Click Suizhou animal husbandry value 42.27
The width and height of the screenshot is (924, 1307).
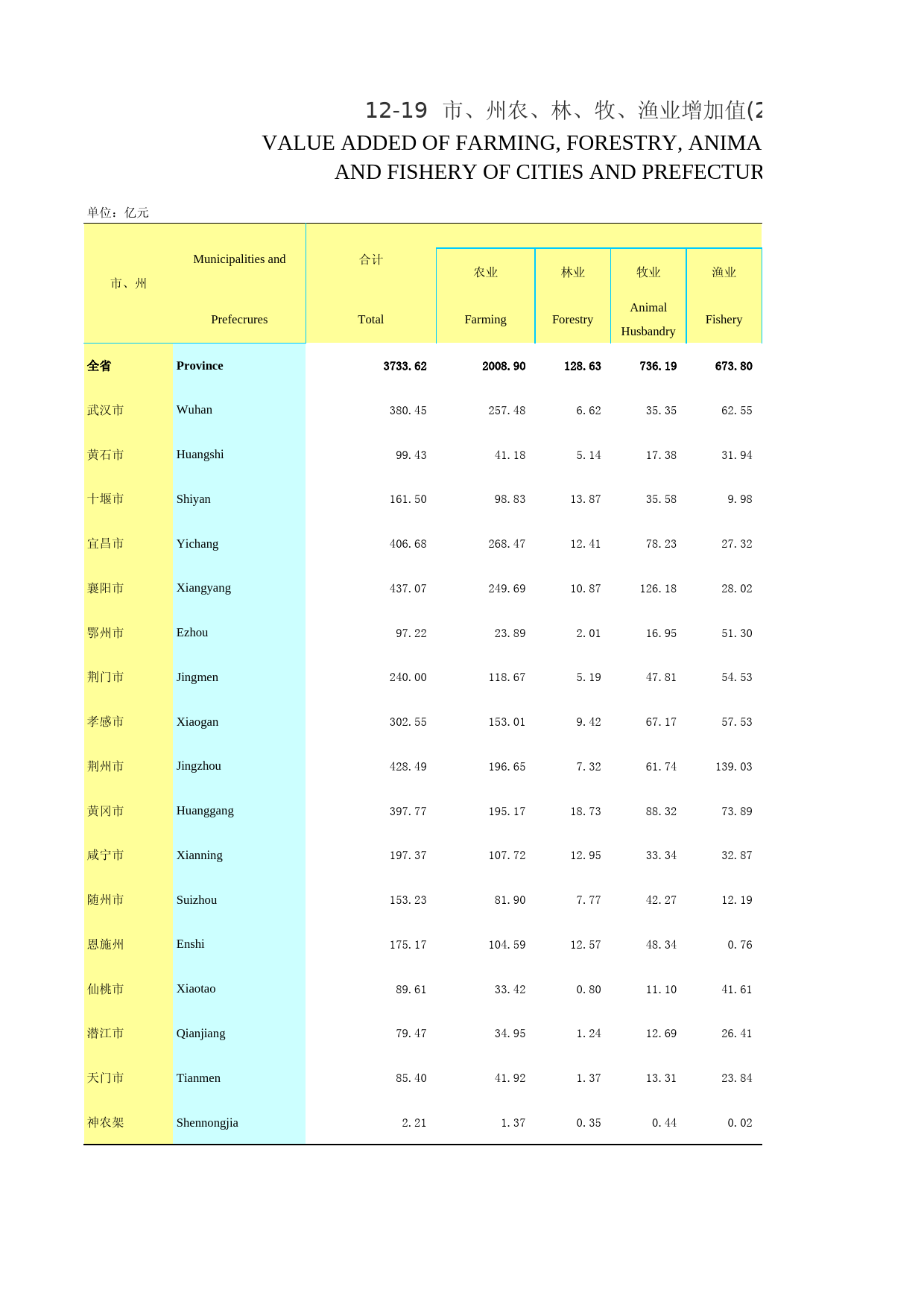coord(661,900)
